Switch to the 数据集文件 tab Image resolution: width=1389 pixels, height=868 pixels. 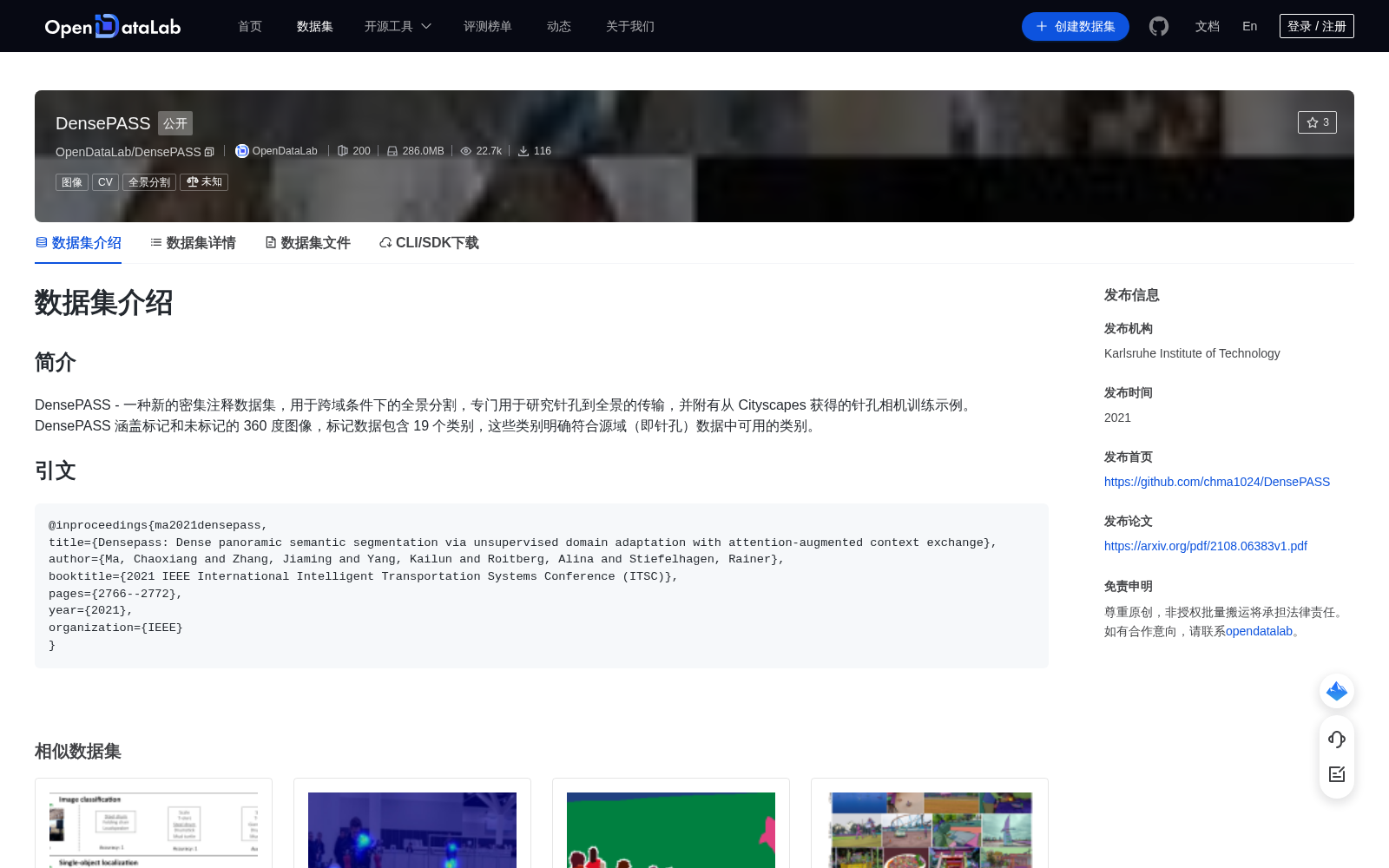(307, 243)
